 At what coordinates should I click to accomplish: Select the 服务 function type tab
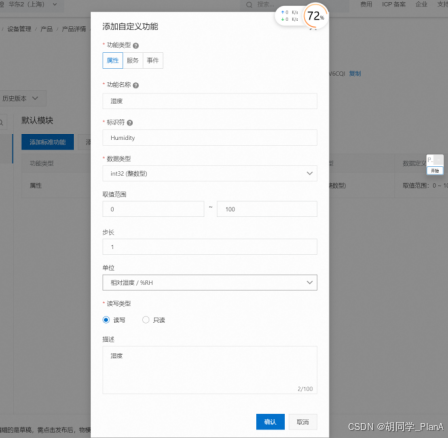point(133,60)
